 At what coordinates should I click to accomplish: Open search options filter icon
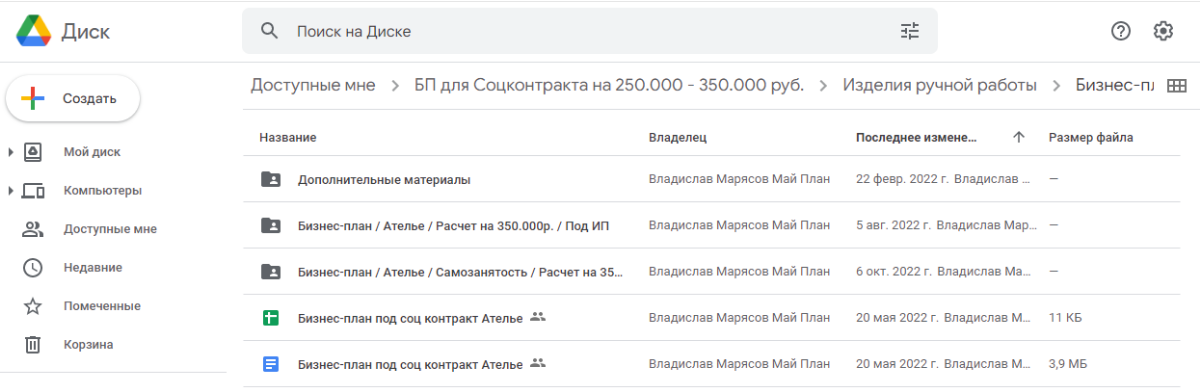pos(909,31)
